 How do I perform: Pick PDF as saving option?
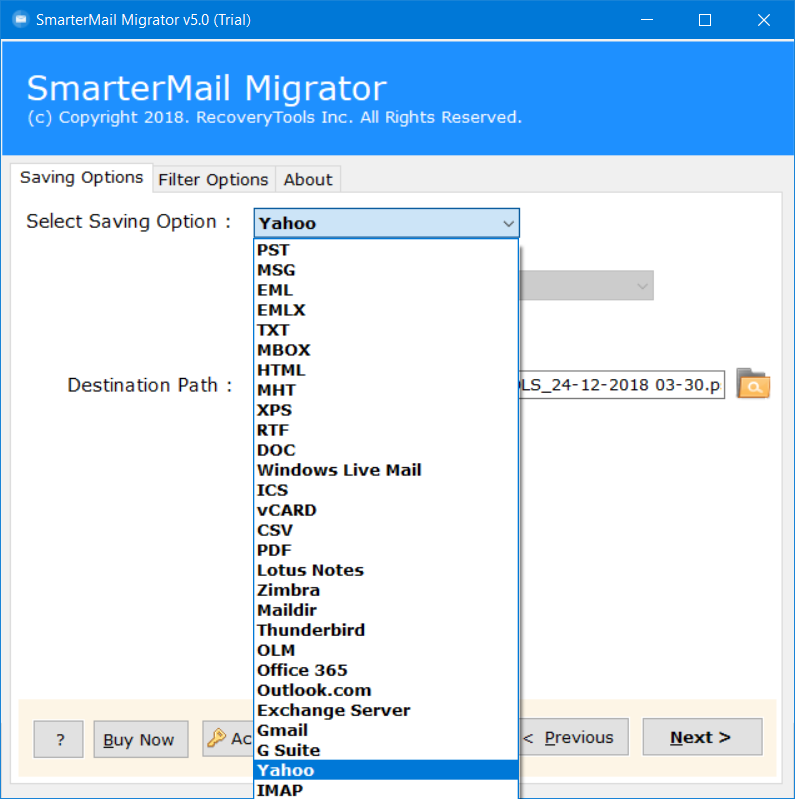[x=386, y=550]
